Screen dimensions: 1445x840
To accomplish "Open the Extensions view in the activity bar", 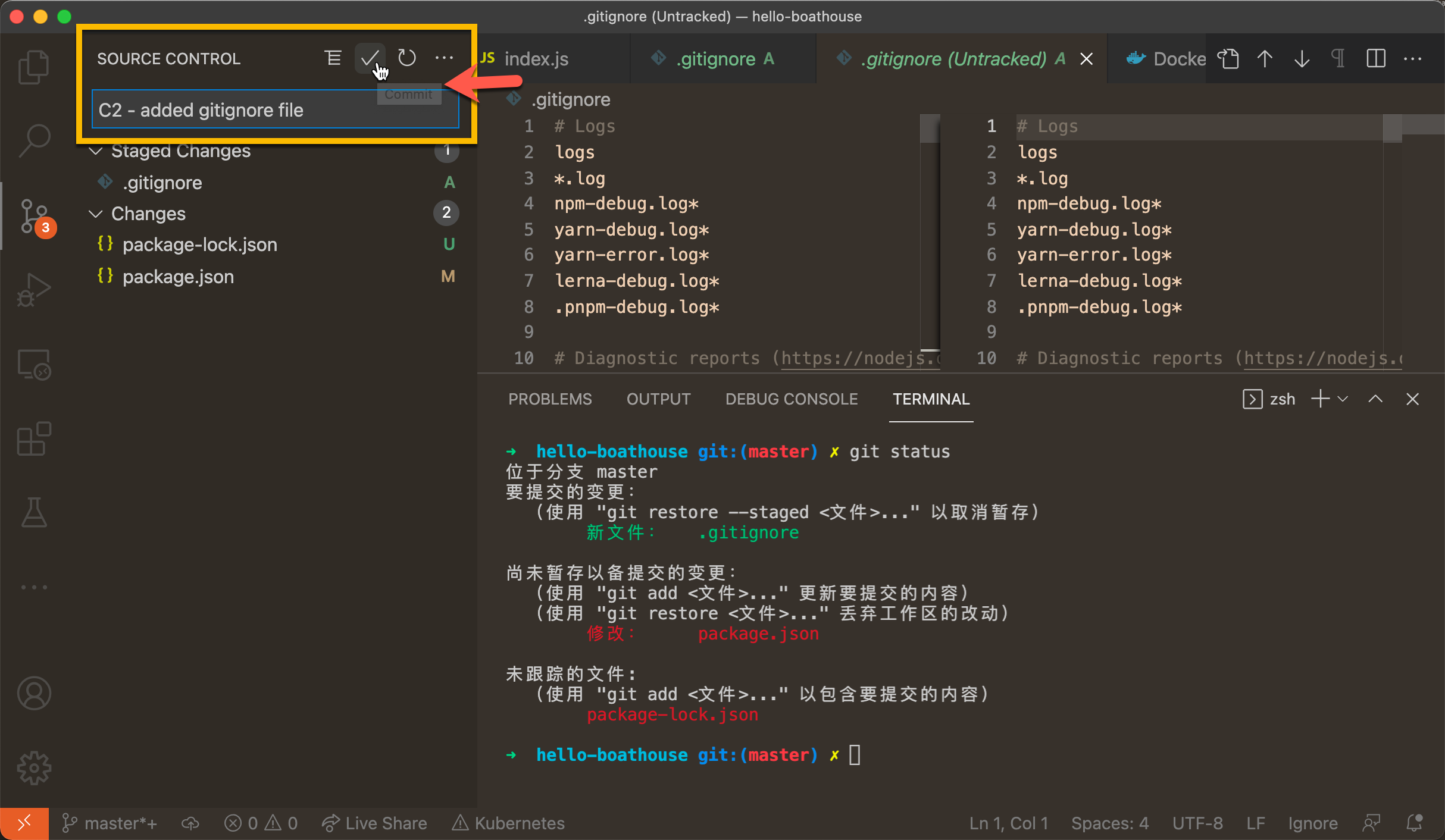I will point(33,439).
